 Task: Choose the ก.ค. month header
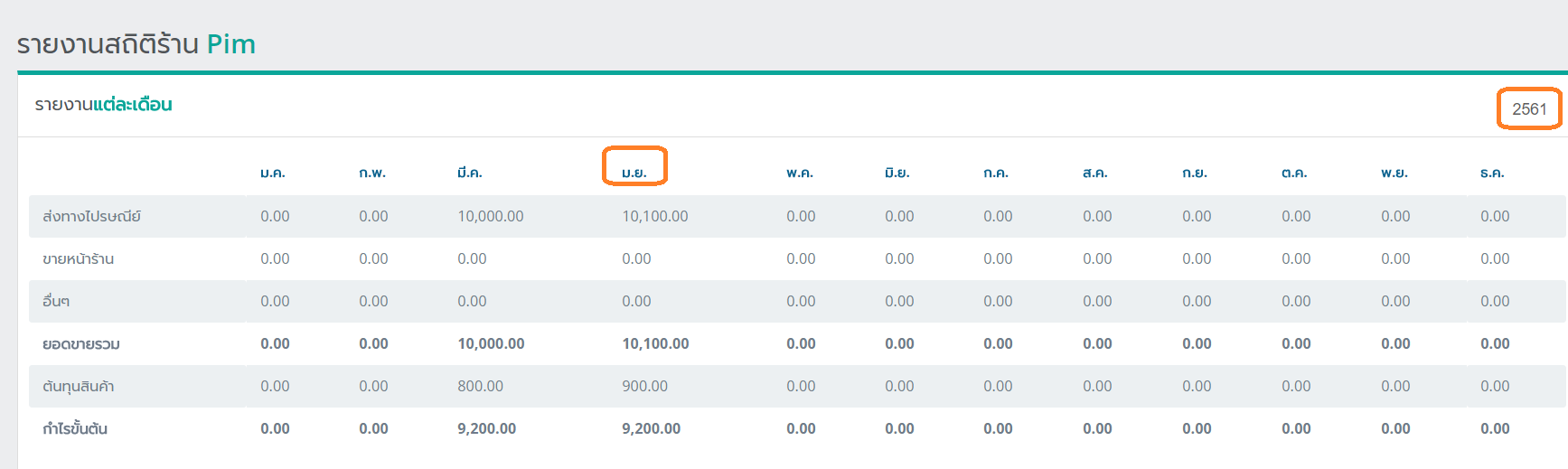pyautogui.click(x=995, y=173)
